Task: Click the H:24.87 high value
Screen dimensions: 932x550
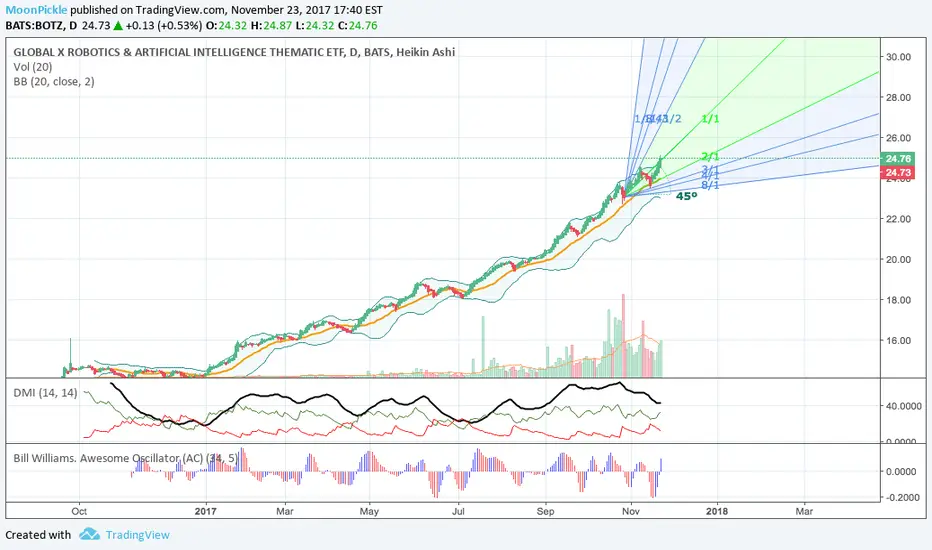Action: (x=271, y=26)
